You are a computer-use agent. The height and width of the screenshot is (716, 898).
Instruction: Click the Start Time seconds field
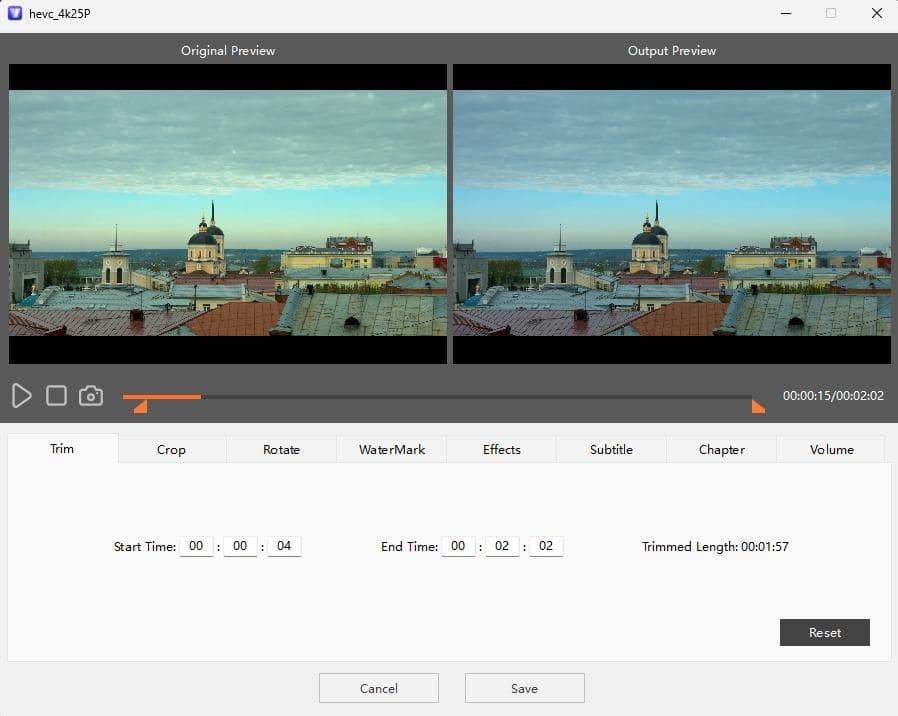coord(284,547)
